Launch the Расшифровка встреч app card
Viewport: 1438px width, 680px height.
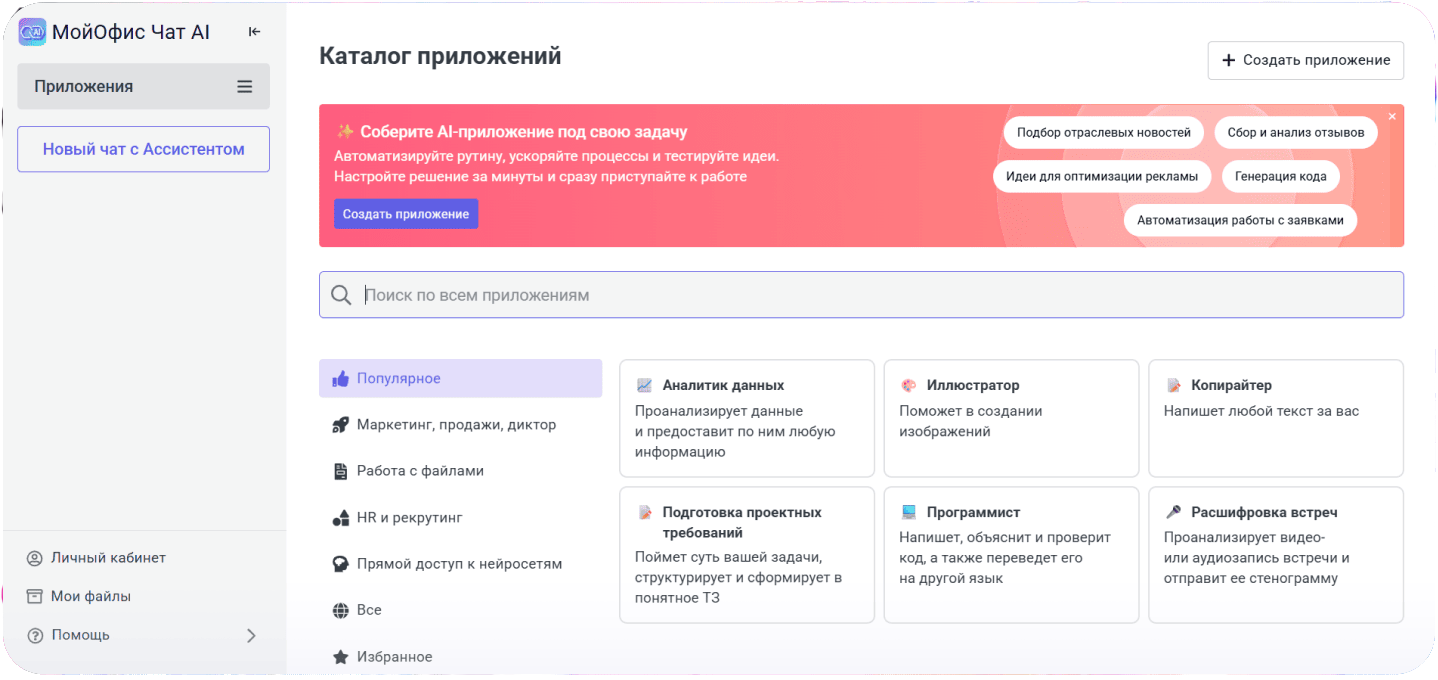click(1275, 555)
